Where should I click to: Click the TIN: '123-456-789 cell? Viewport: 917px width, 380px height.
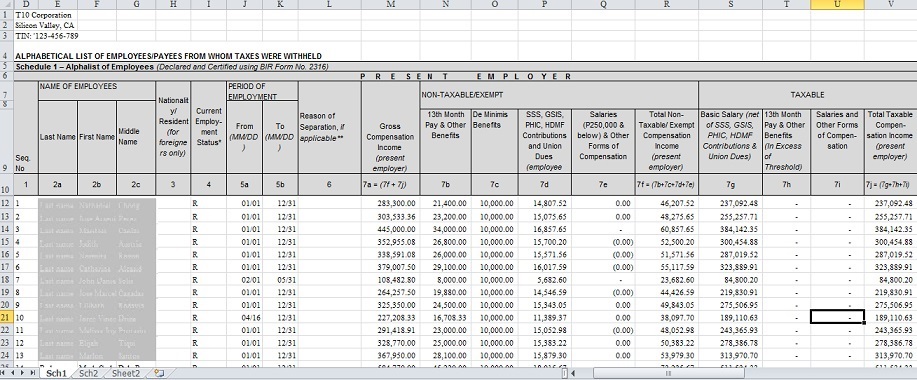[47, 36]
